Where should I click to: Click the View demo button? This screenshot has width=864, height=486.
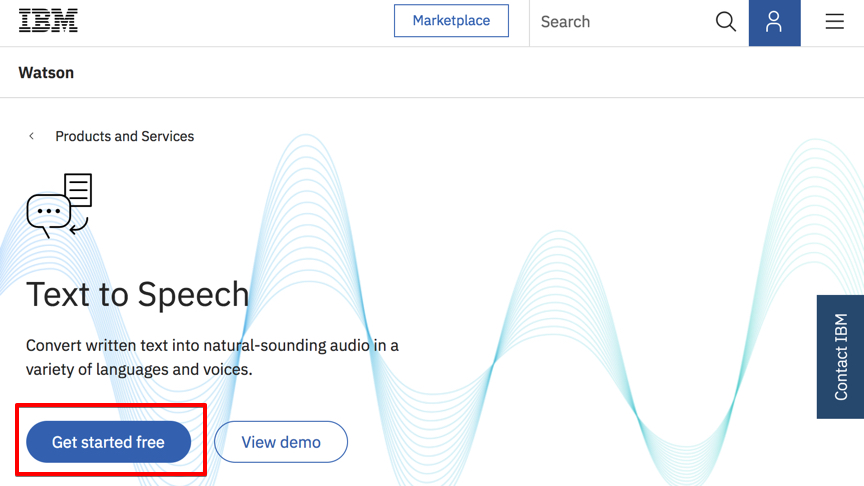(281, 442)
